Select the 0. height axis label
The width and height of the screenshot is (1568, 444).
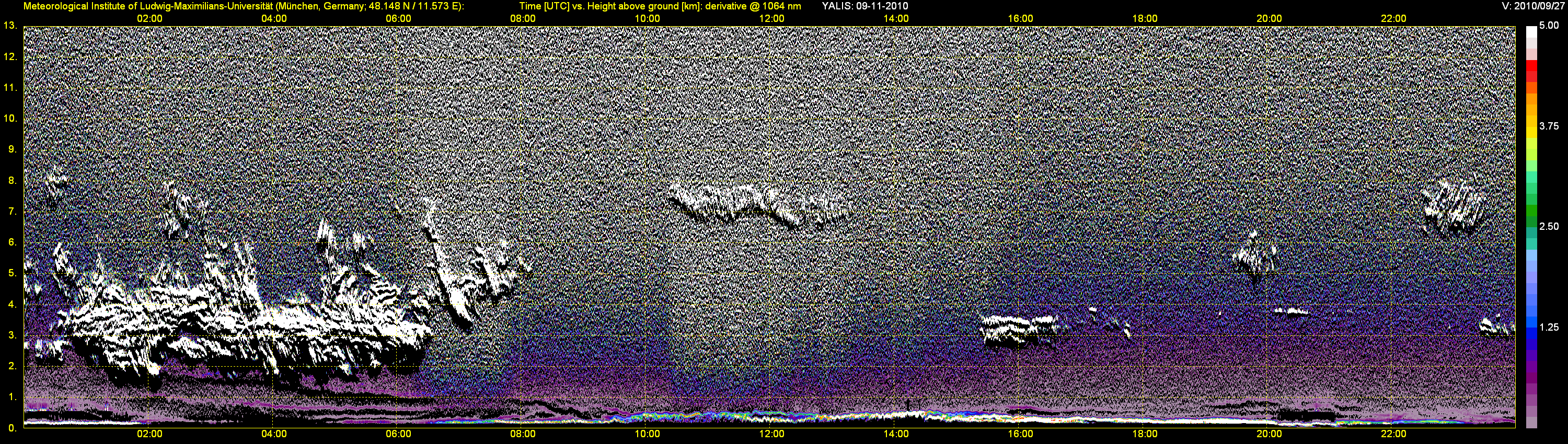pos(12,428)
